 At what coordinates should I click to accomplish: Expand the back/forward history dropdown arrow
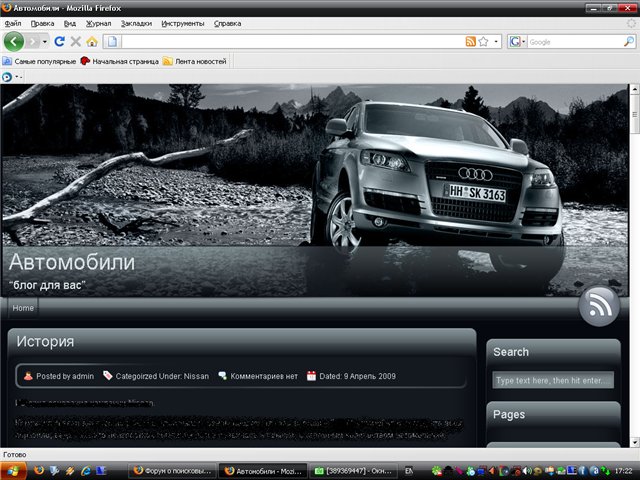click(x=45, y=41)
